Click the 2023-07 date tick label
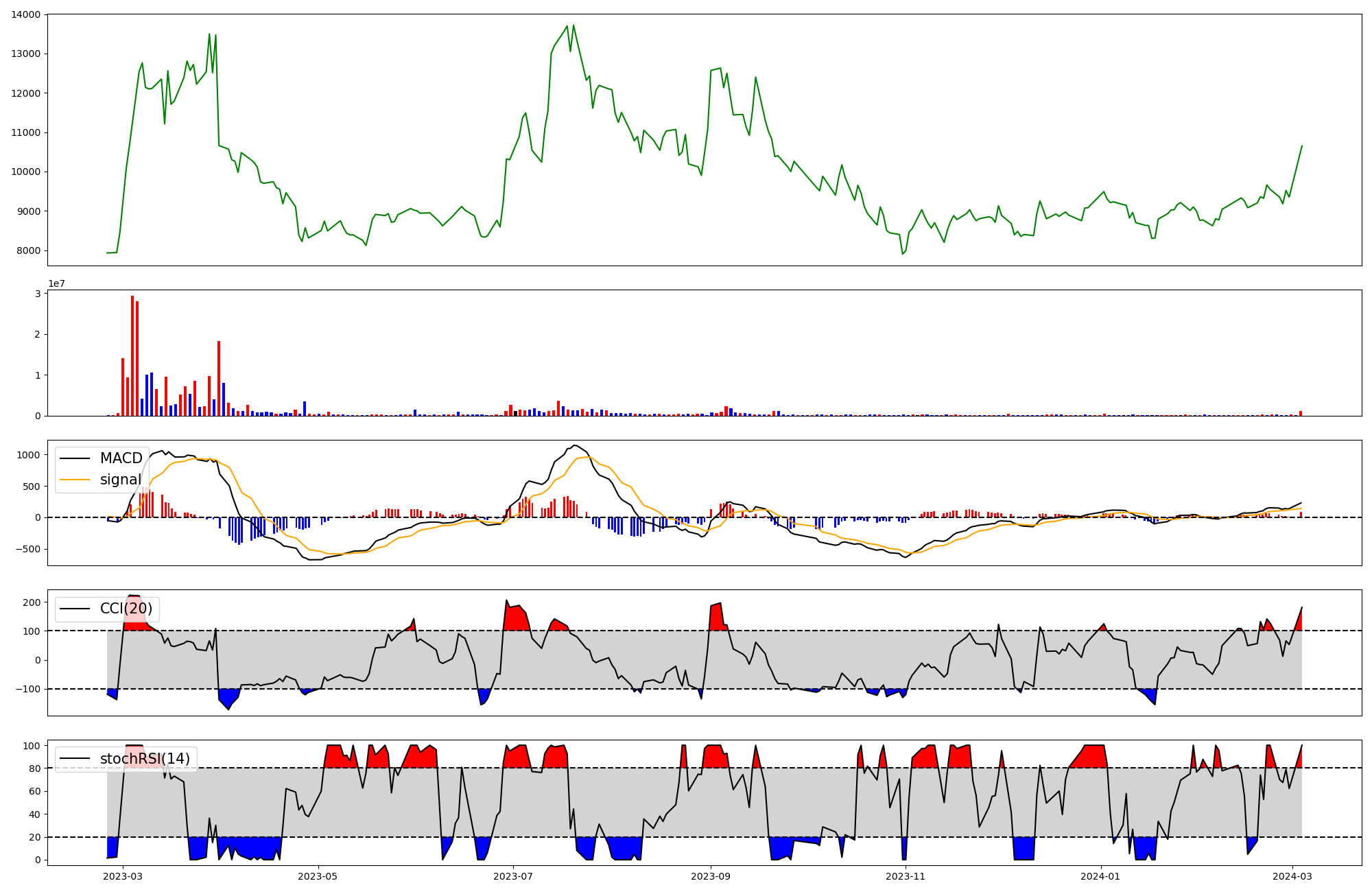The width and height of the screenshot is (1372, 892). point(513,876)
